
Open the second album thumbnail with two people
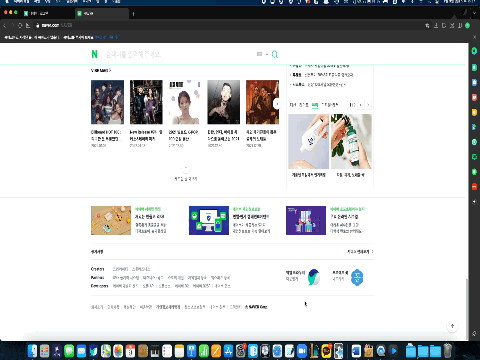point(146,102)
